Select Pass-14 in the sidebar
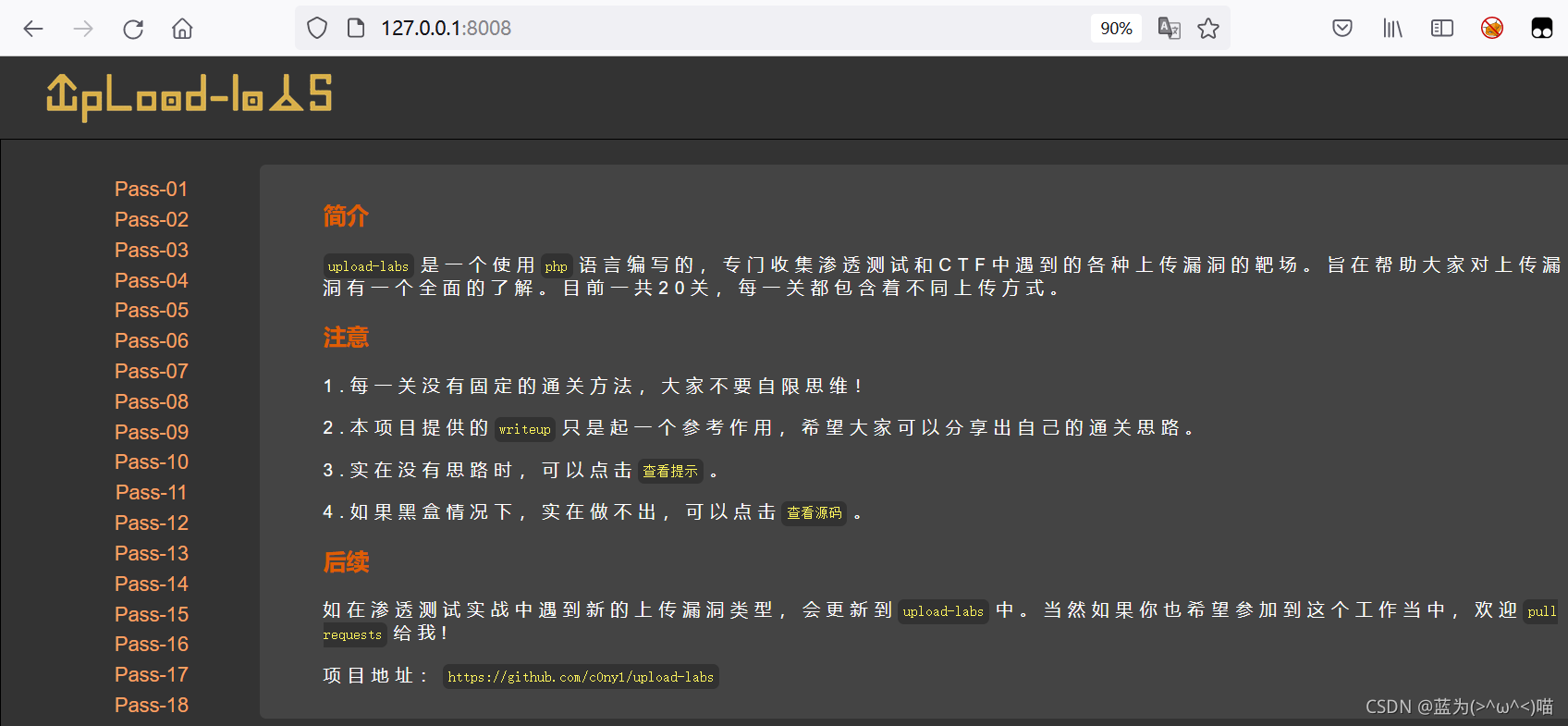1568x726 pixels. [152, 584]
